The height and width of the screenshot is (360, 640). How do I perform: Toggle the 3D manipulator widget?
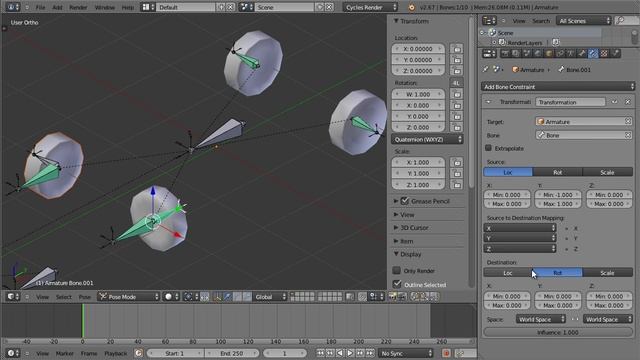(217, 297)
